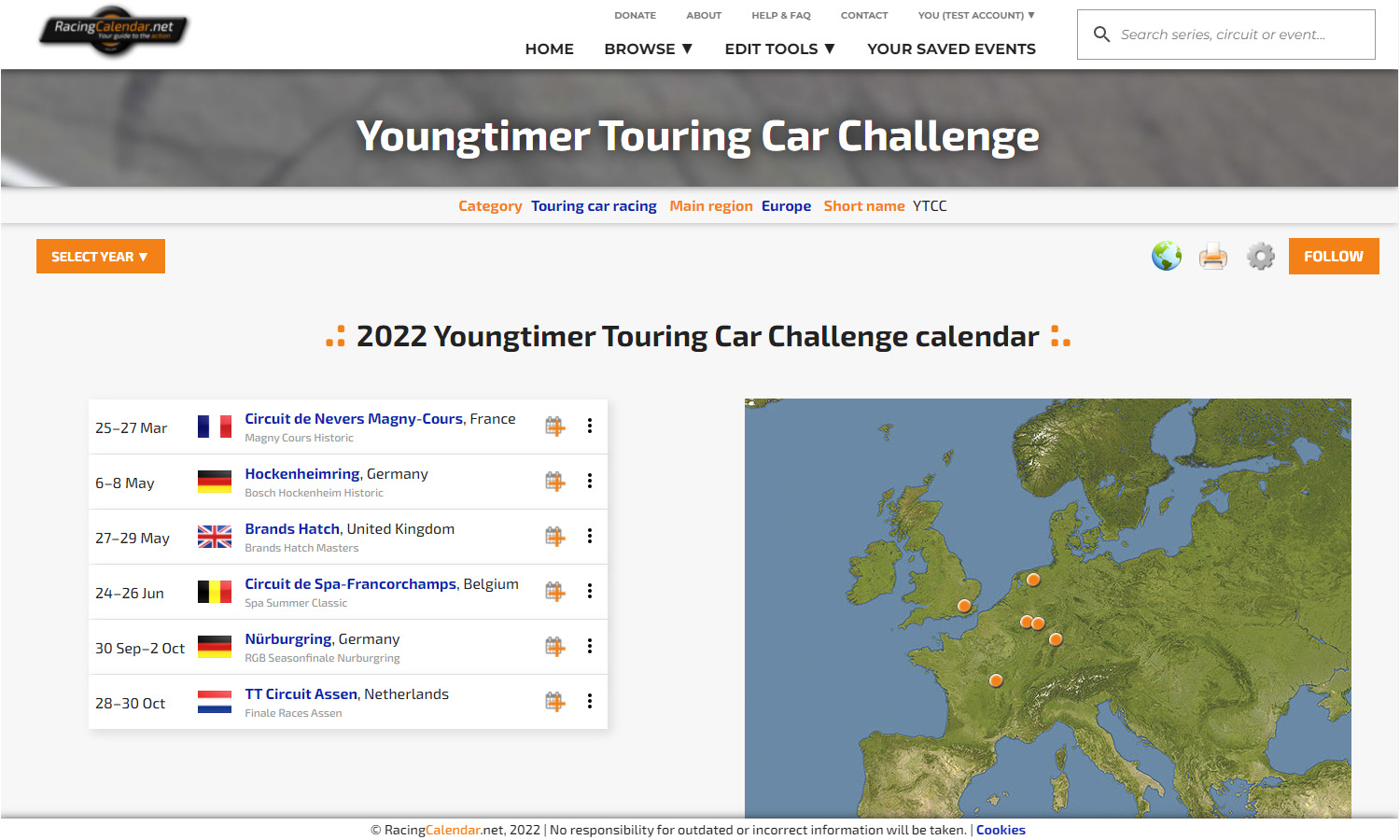
Task: Open the Hockenheimring circuit link
Action: click(302, 474)
